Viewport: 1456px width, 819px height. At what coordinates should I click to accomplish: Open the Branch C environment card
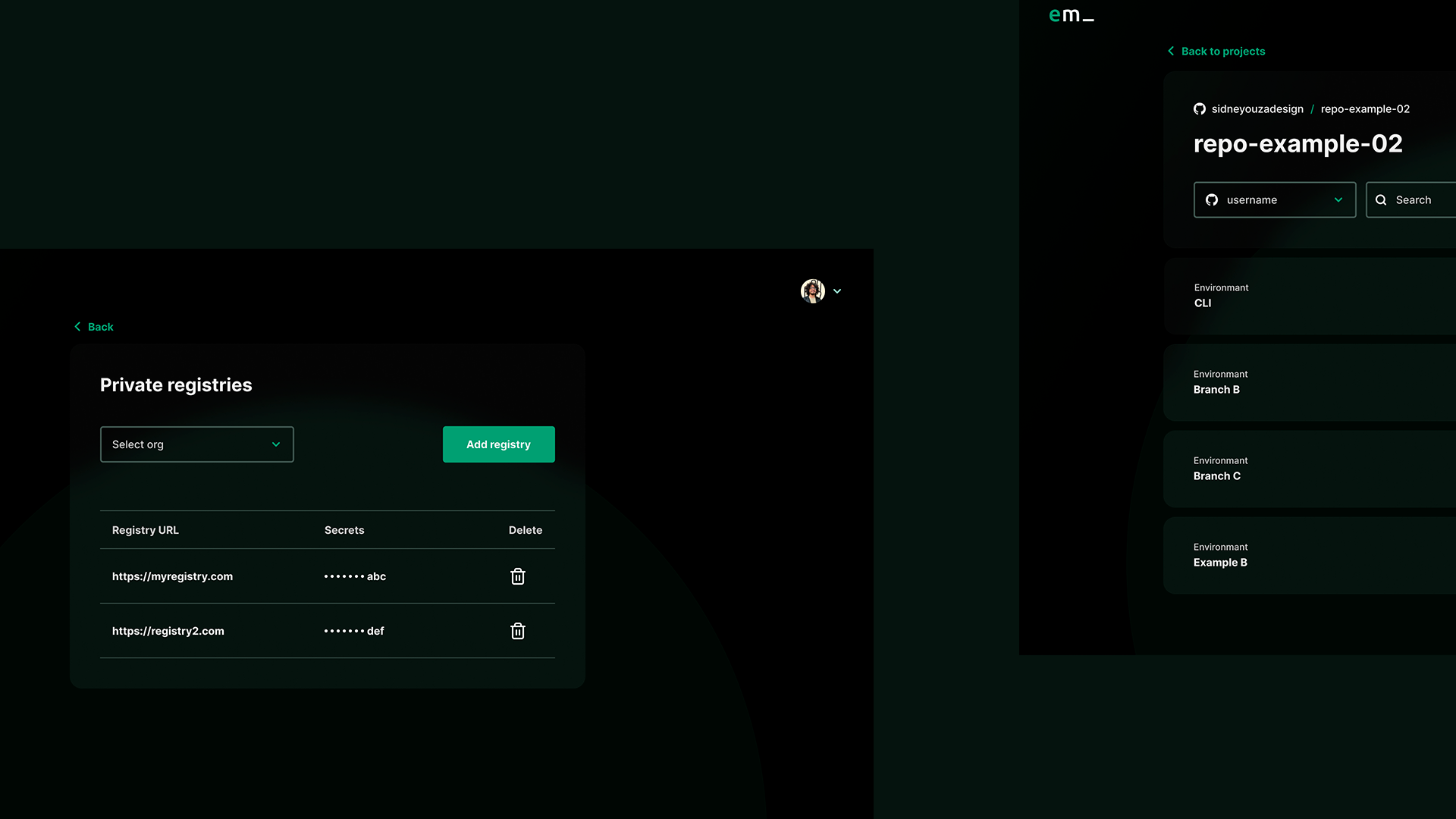[1310, 469]
